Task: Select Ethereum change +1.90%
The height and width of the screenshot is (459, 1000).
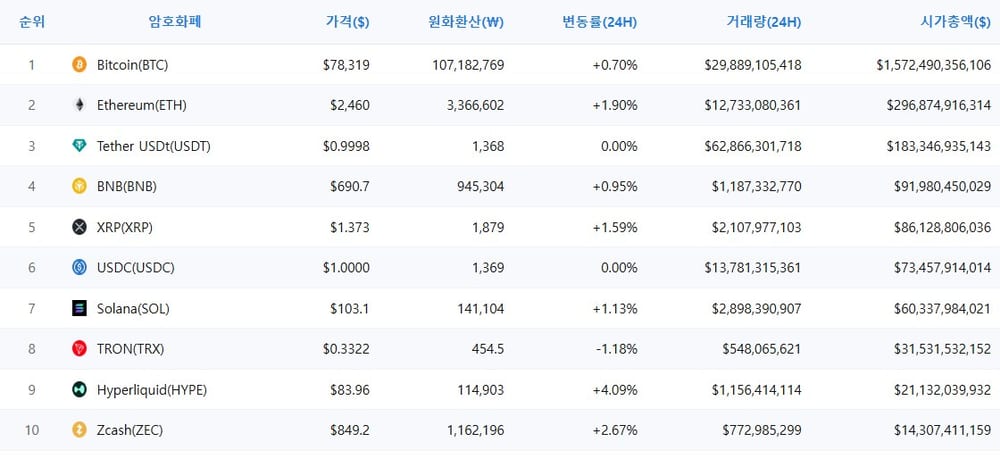Action: [x=615, y=105]
